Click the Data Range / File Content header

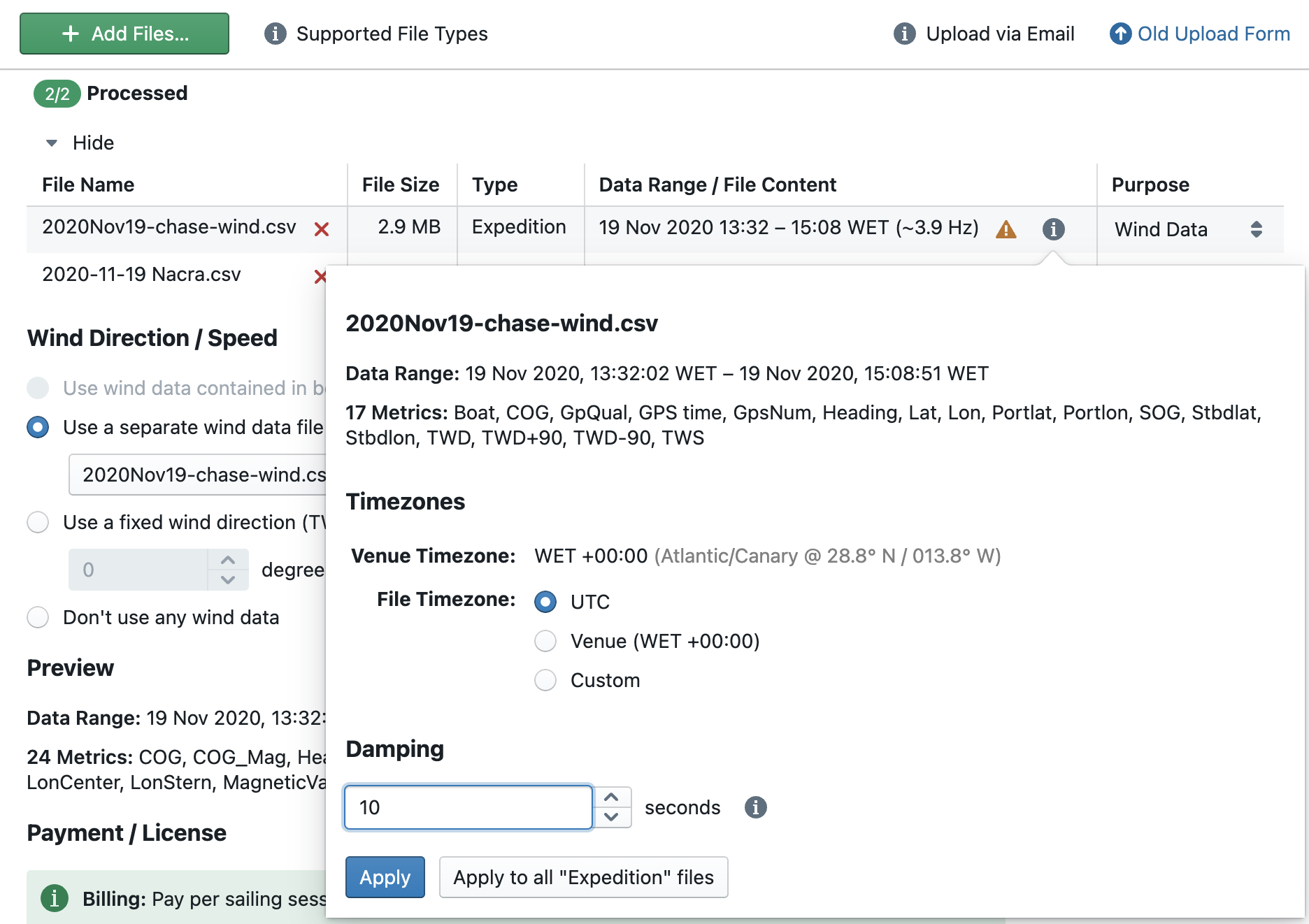coord(717,185)
